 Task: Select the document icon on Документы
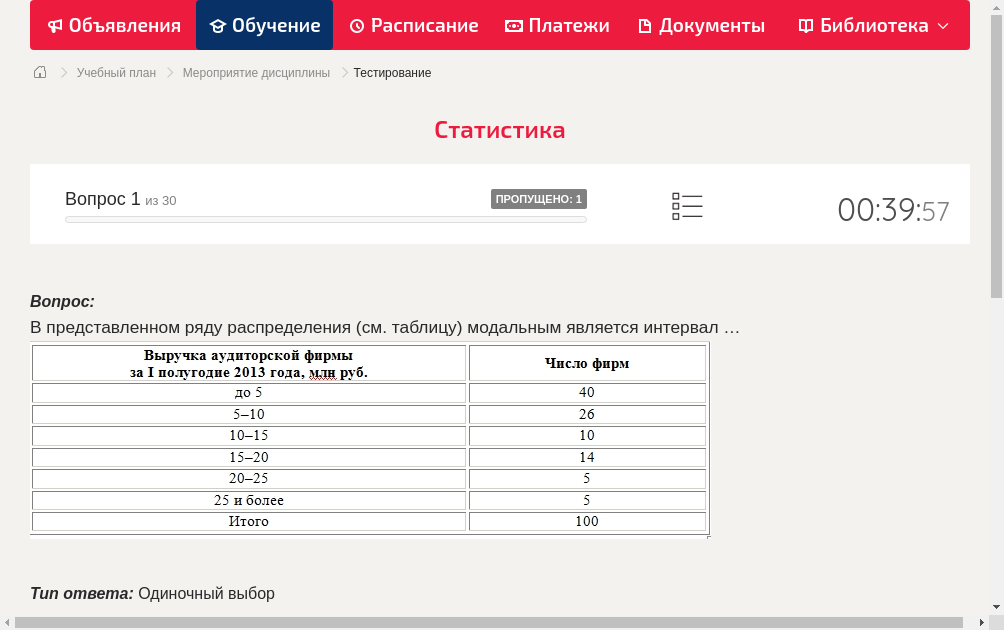pos(644,25)
